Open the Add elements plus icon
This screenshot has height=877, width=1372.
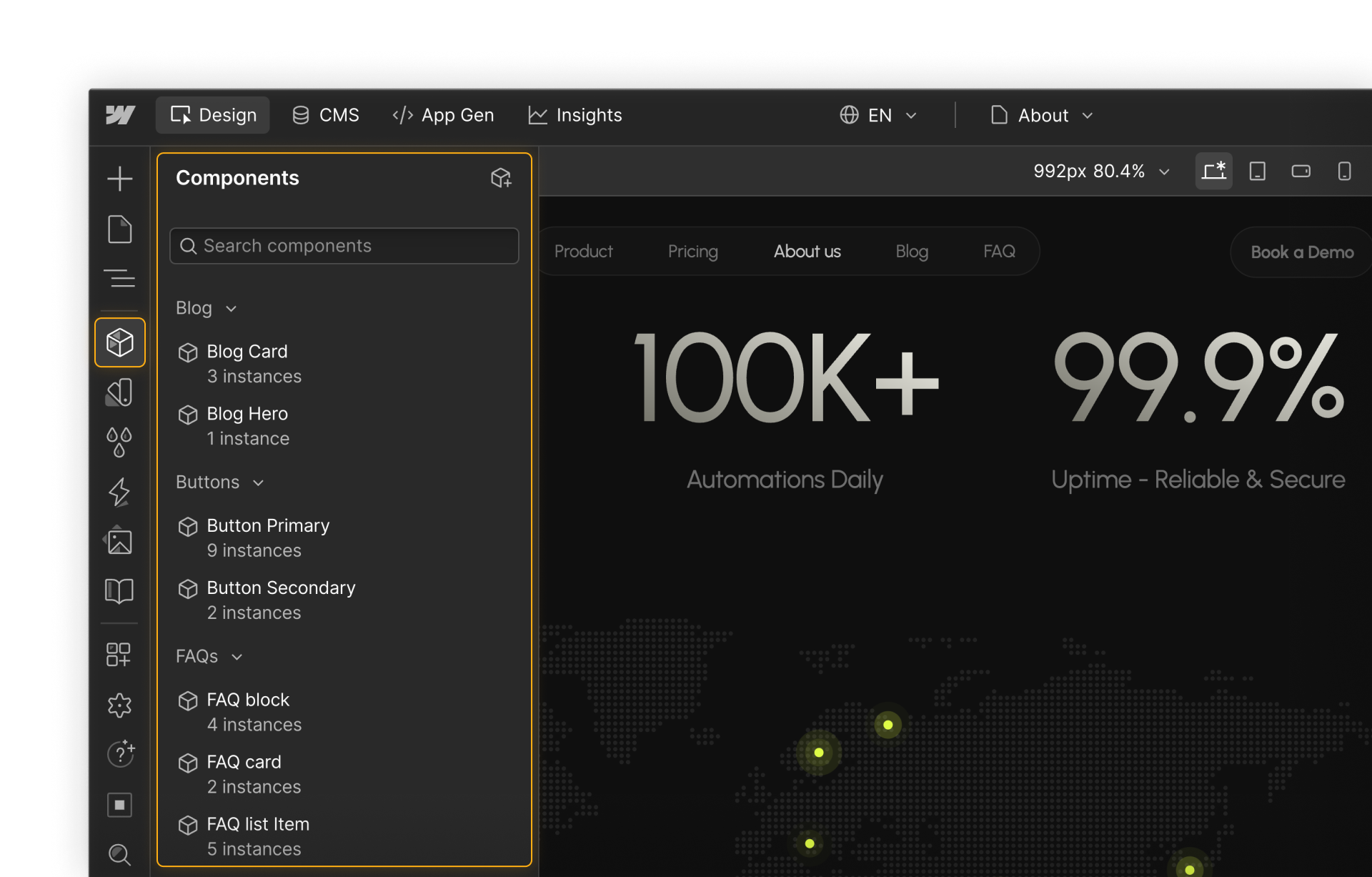coord(119,179)
